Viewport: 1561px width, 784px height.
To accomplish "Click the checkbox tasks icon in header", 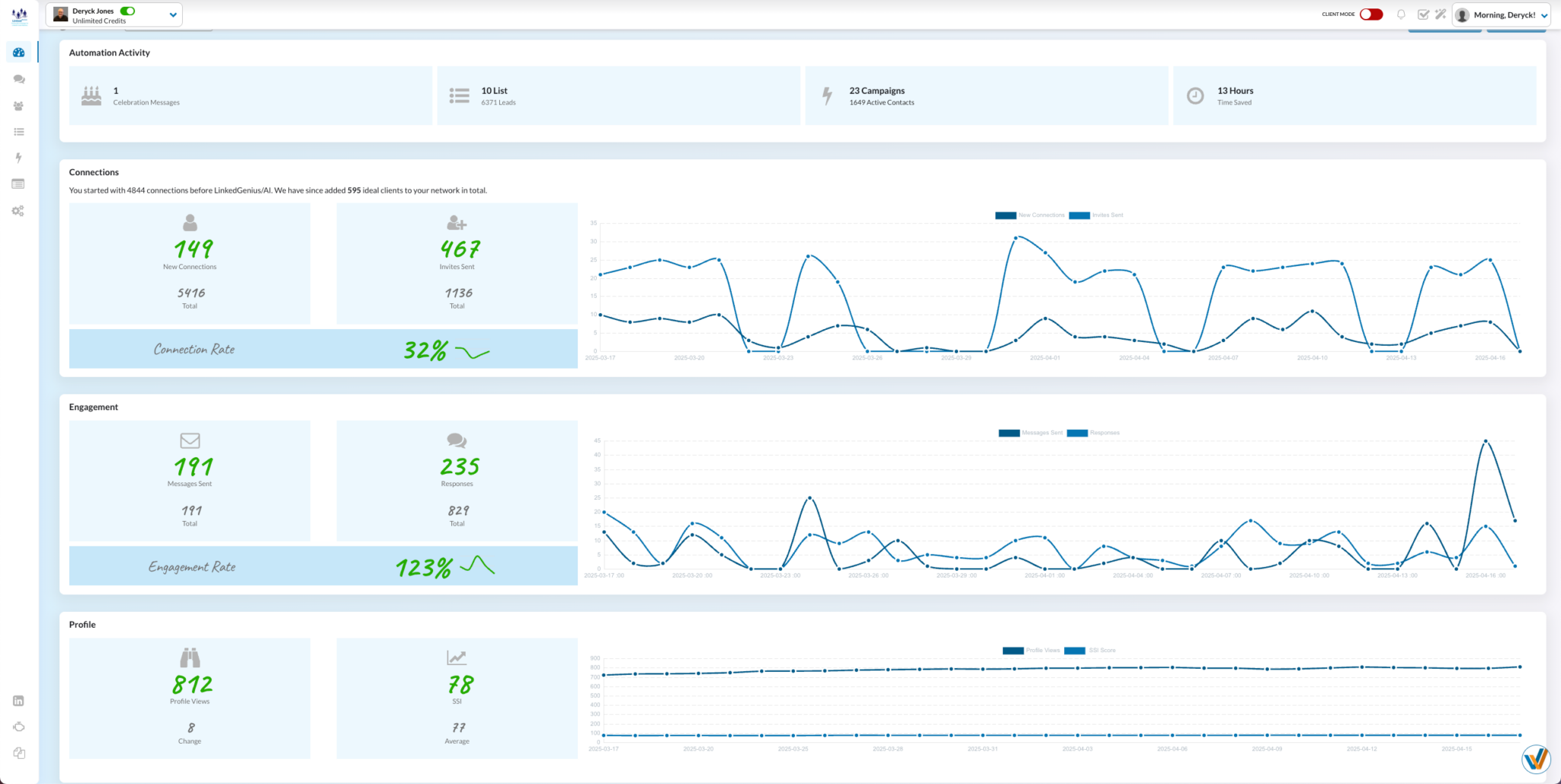I will (x=1422, y=14).
